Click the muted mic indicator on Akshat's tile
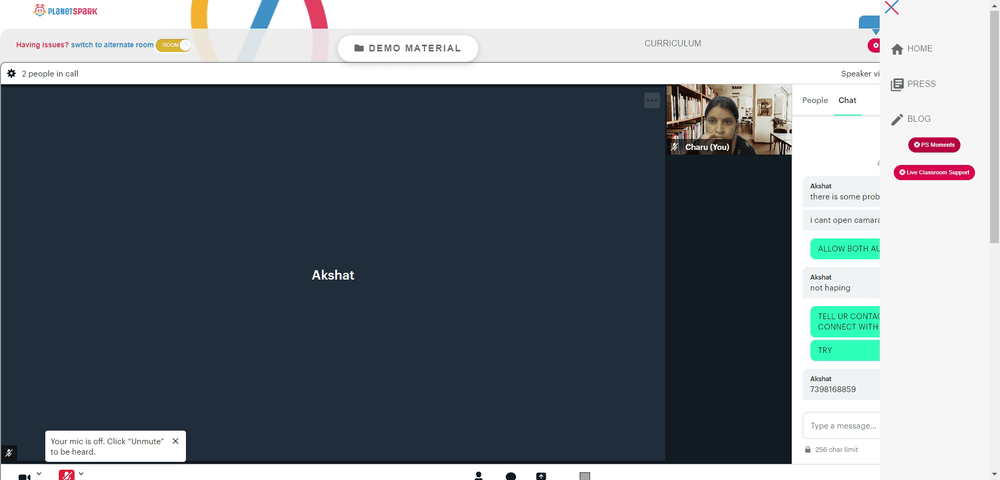Screen dimensions: 1000x480 pyautogui.click(x=9, y=453)
